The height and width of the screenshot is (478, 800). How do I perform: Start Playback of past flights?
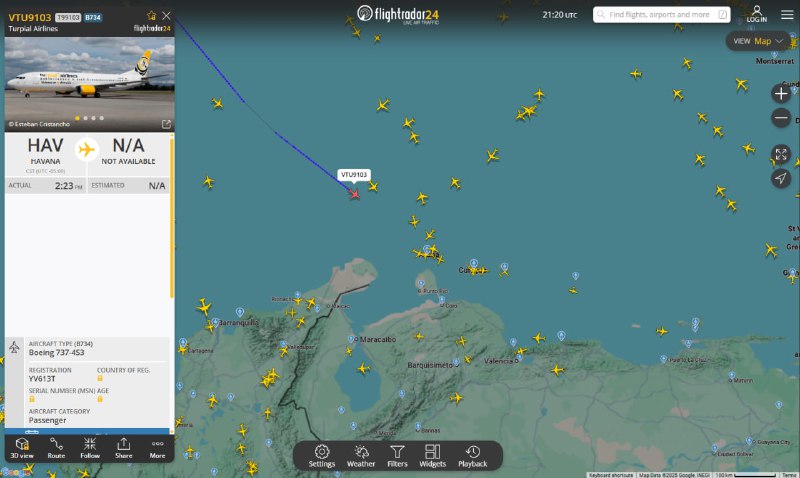pyautogui.click(x=472, y=456)
